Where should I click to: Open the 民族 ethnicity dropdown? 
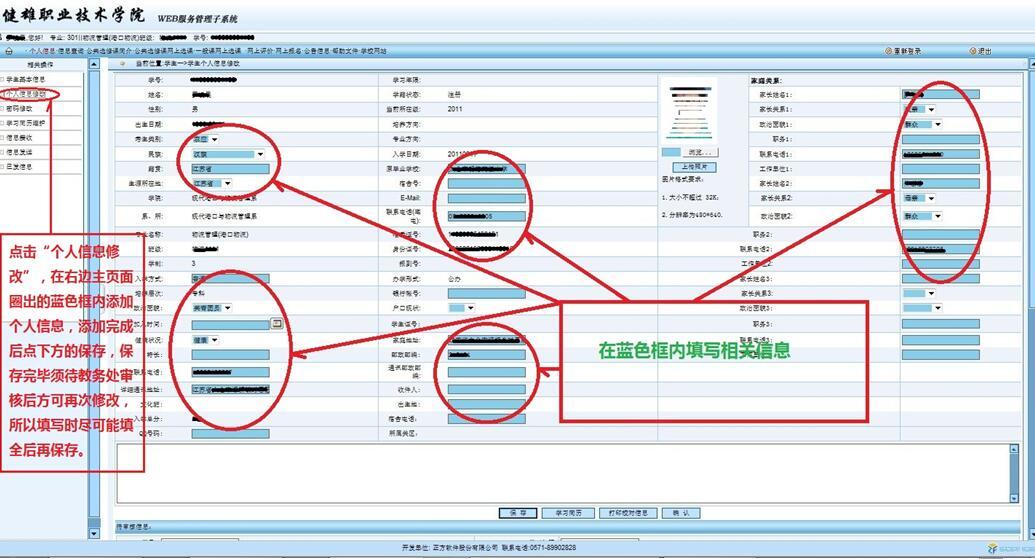[x=260, y=155]
